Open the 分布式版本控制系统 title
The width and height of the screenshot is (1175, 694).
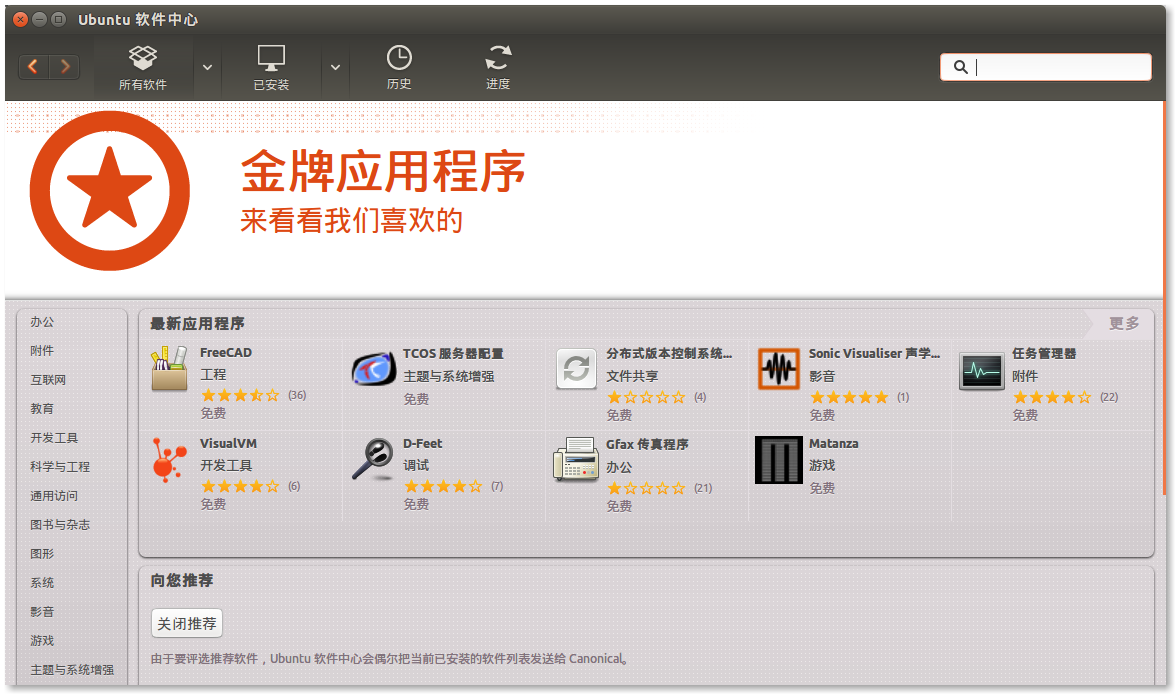[668, 353]
